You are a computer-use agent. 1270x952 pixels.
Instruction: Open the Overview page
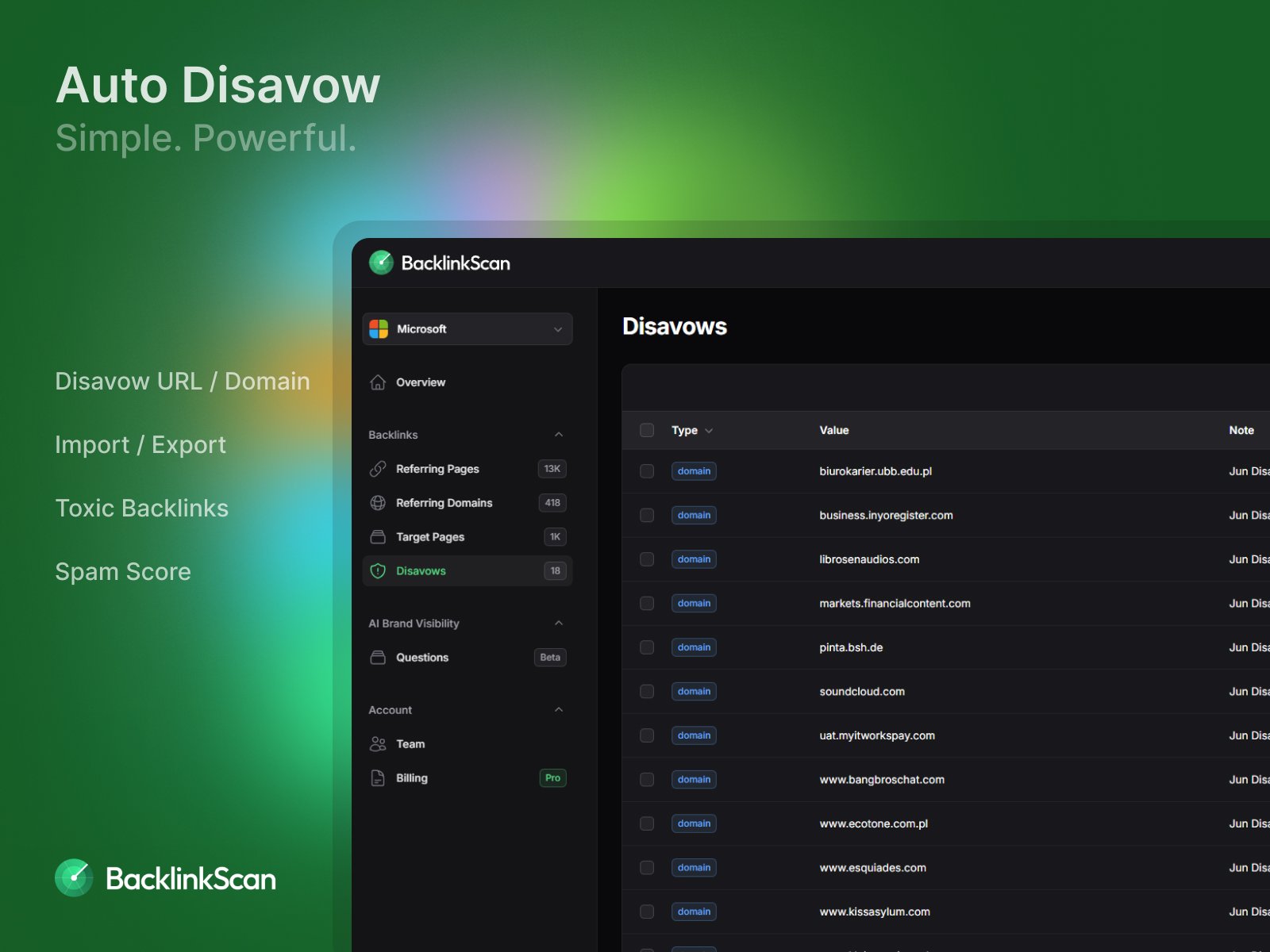coord(468,382)
